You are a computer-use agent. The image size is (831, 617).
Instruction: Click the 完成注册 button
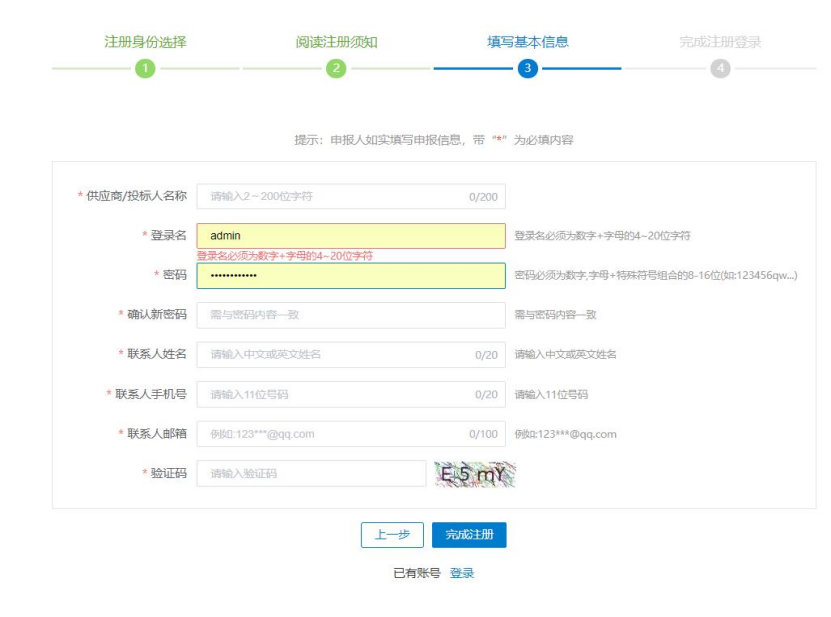pos(469,535)
